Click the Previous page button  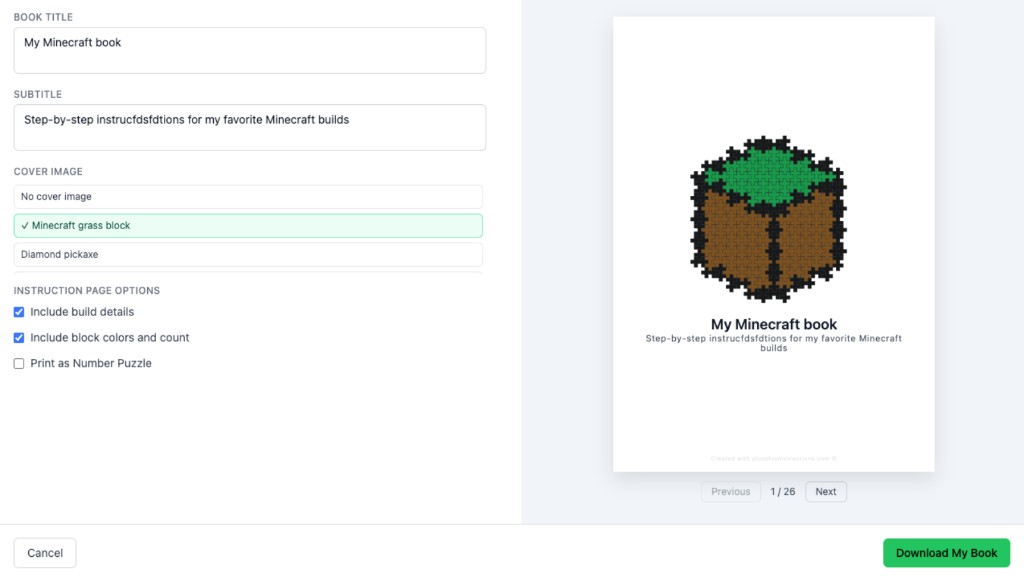731,492
